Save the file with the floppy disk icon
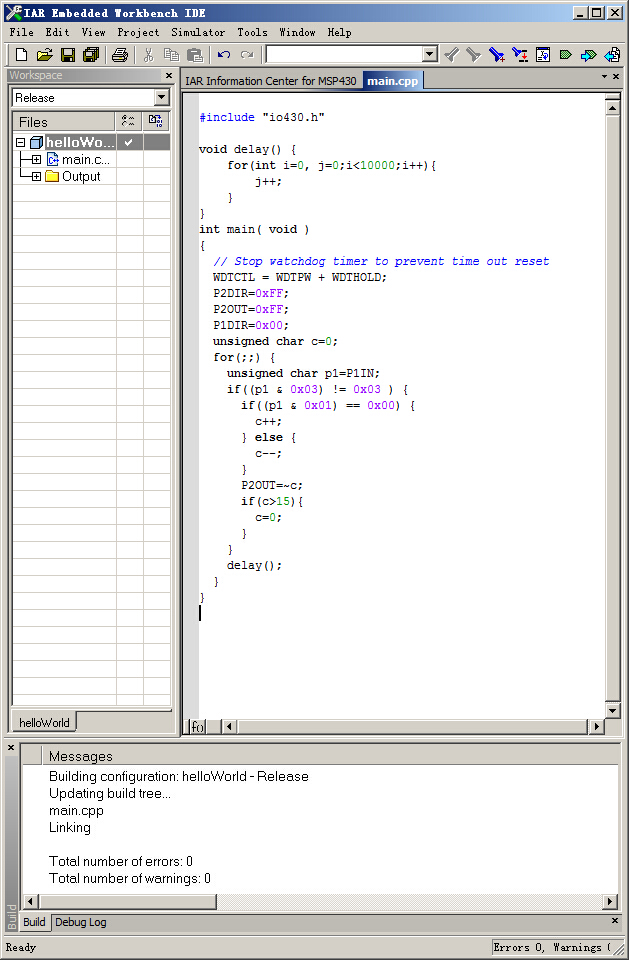Viewport: 629px width, 960px height. 67,55
